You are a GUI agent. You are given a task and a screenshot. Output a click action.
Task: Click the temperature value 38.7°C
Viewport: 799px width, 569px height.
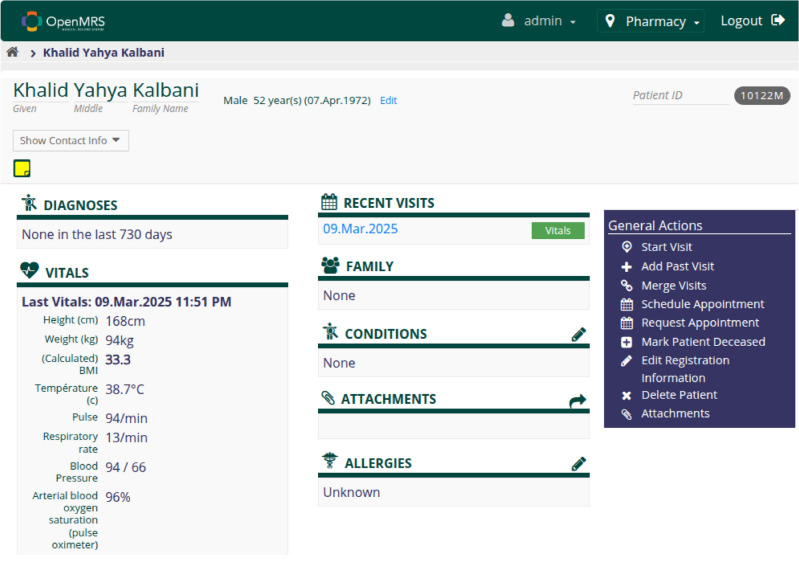(124, 390)
